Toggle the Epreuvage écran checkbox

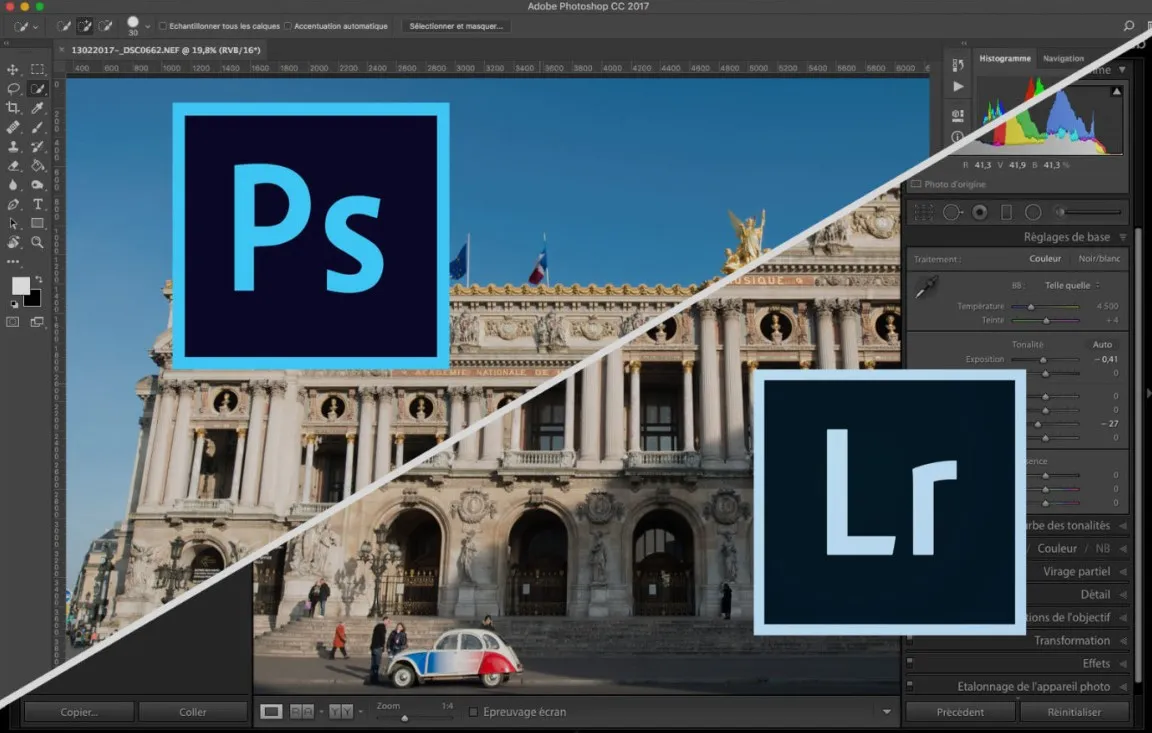(x=474, y=712)
